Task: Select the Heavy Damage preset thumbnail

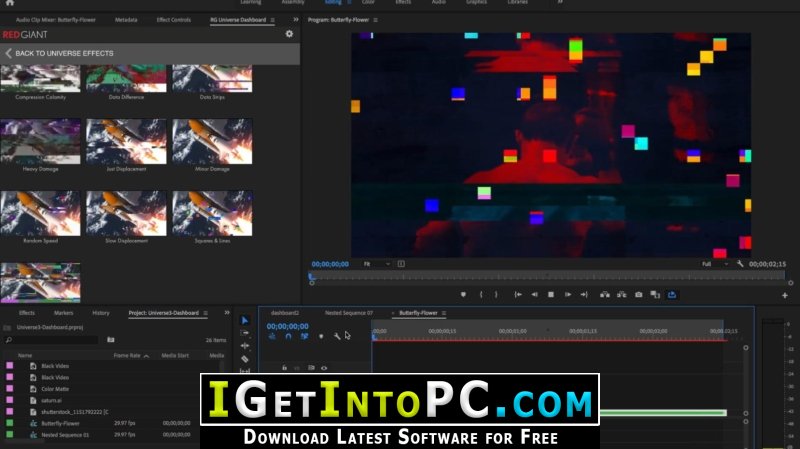Action: point(40,141)
